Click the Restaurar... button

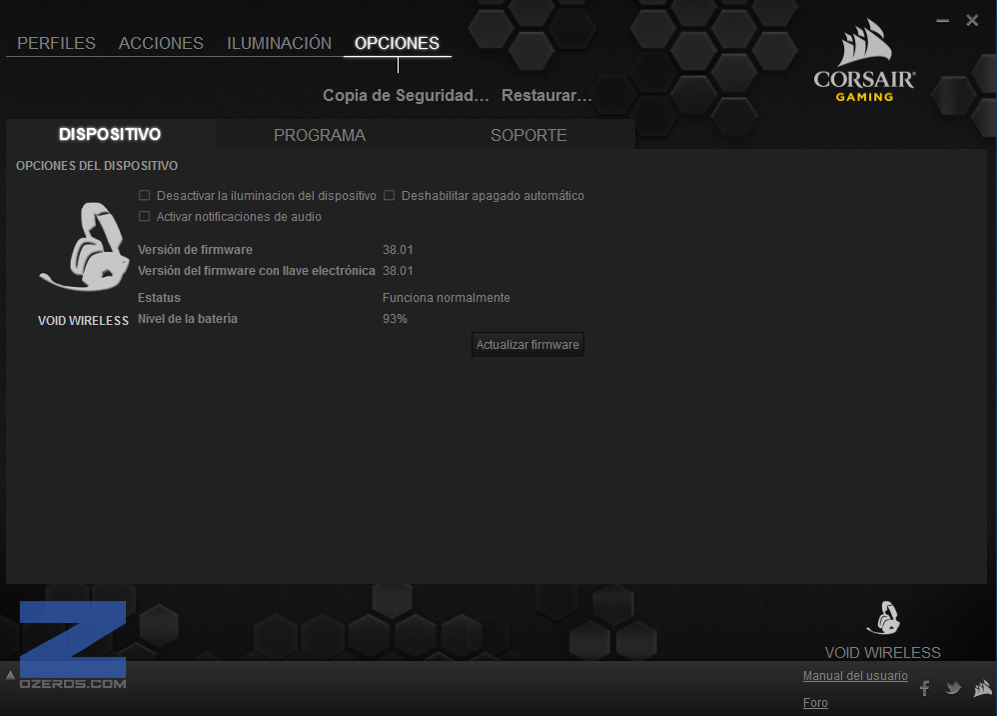tap(547, 95)
